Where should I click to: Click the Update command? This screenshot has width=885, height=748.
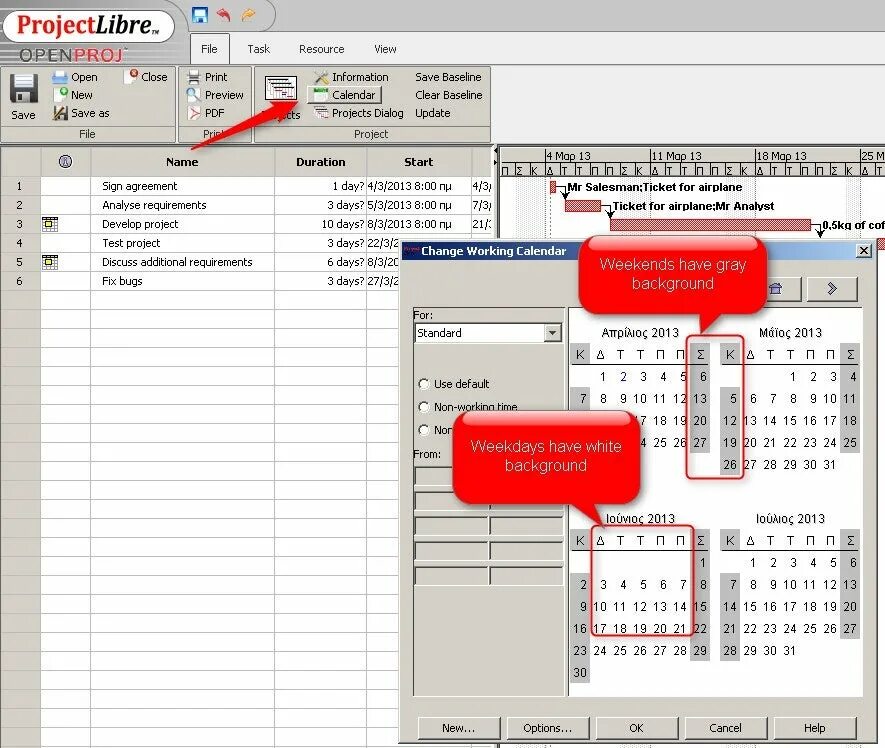tap(433, 113)
